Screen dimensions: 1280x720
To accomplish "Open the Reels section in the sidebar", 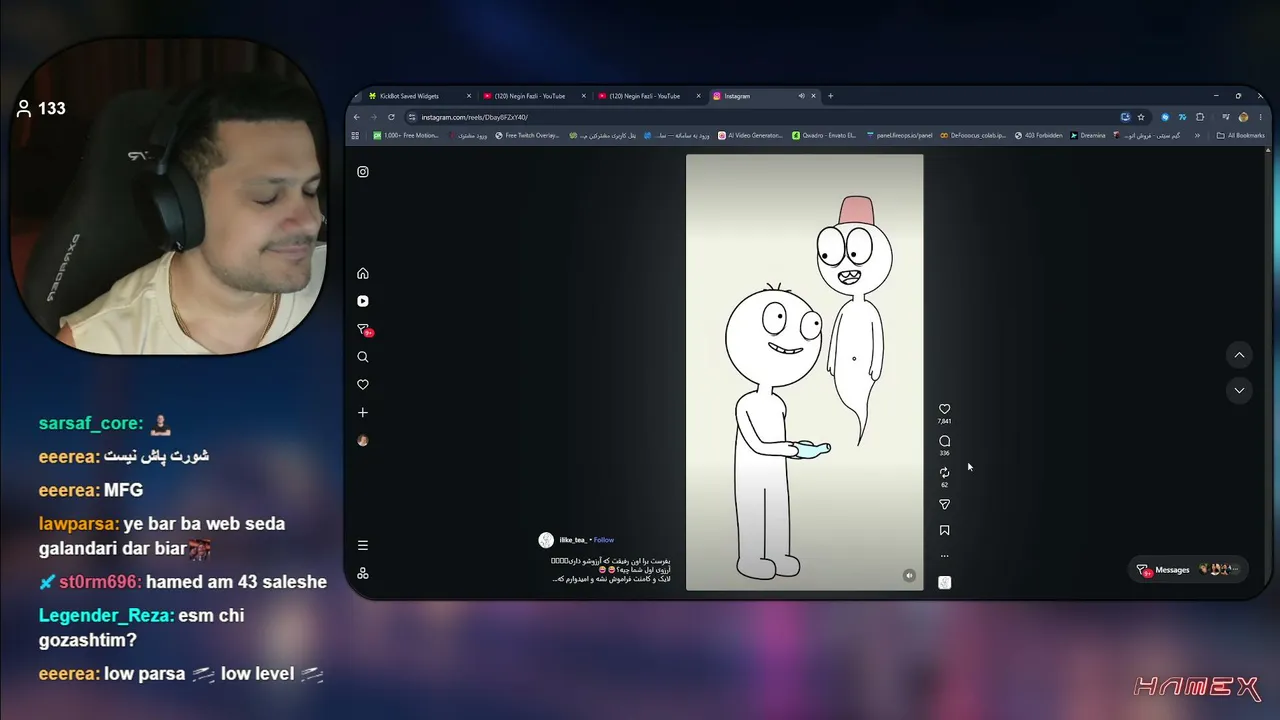I will 363,301.
